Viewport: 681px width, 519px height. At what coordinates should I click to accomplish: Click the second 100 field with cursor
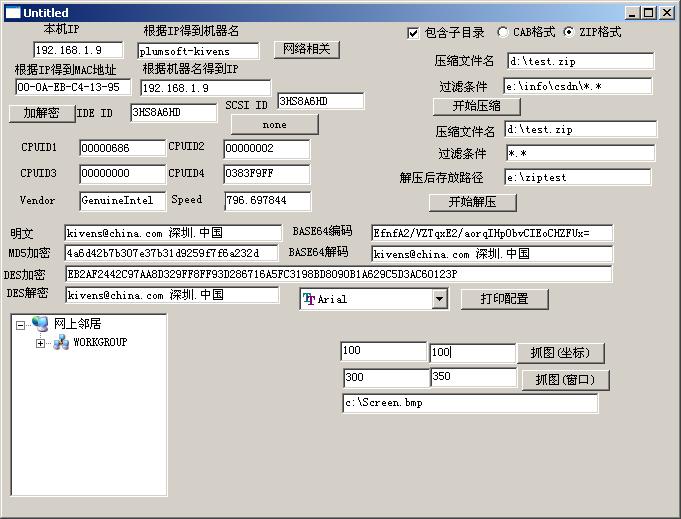(x=473, y=353)
